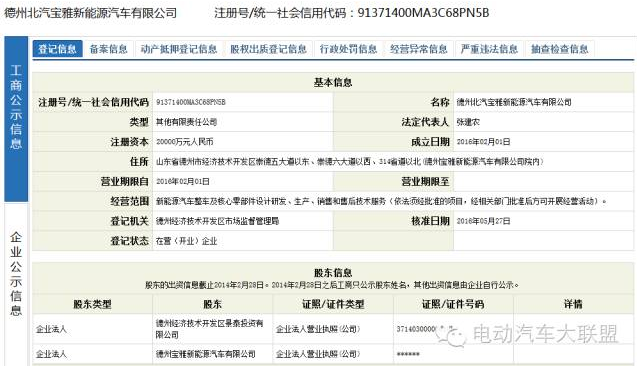The width and height of the screenshot is (637, 366).
Task: Click the 法定代表人 field label
Action: [x=425, y=122]
